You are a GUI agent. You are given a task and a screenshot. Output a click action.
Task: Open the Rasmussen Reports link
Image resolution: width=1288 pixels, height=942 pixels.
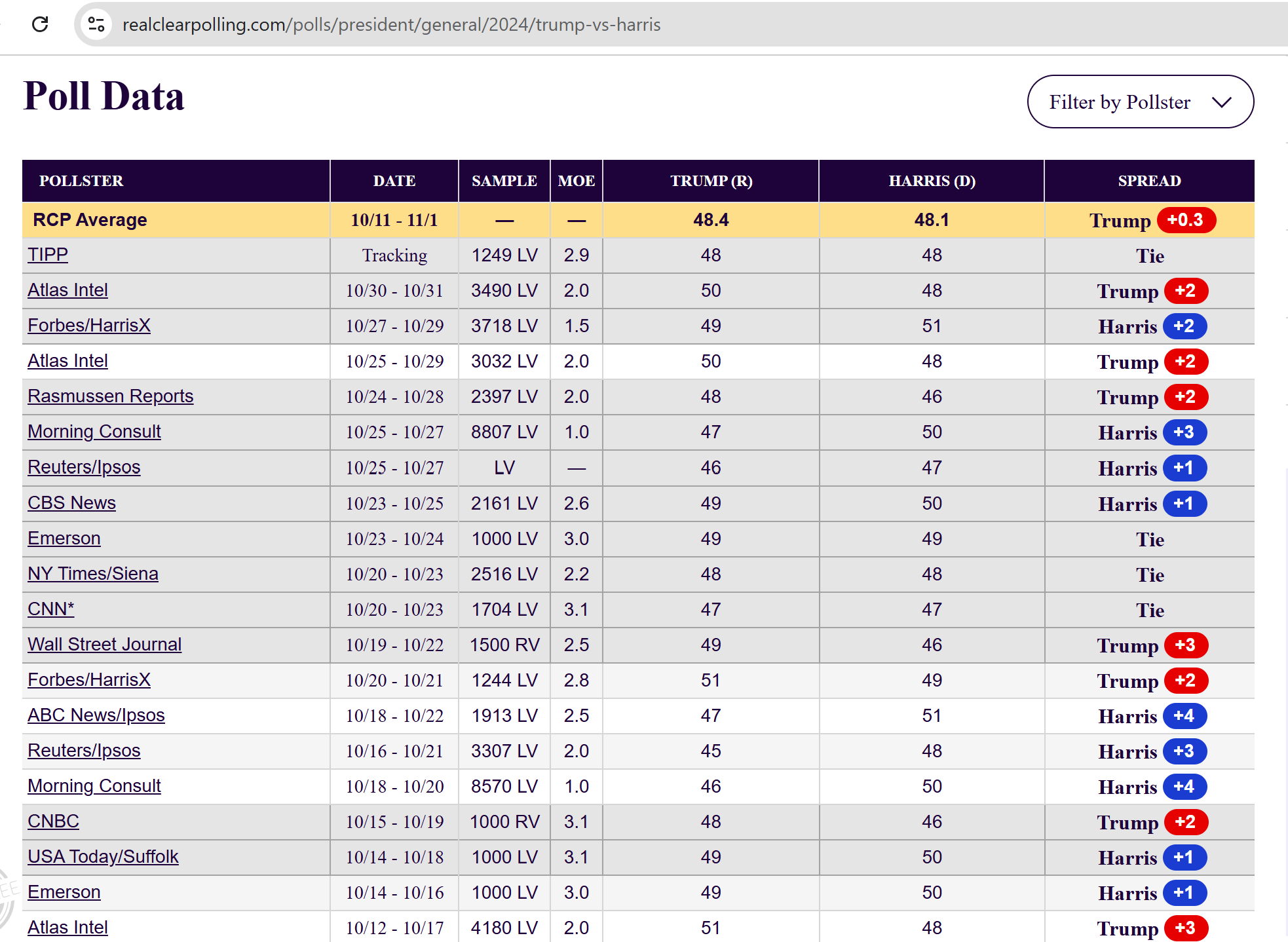(110, 396)
